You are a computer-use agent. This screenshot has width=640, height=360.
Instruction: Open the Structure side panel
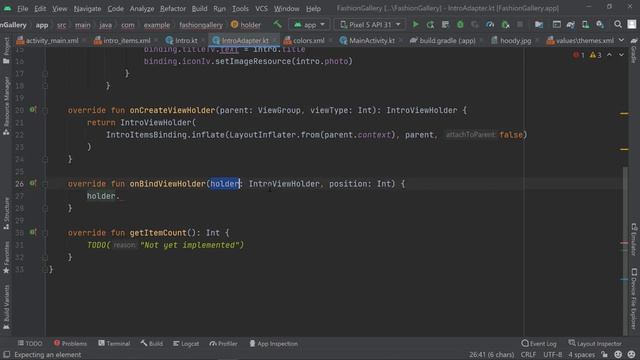click(6, 213)
